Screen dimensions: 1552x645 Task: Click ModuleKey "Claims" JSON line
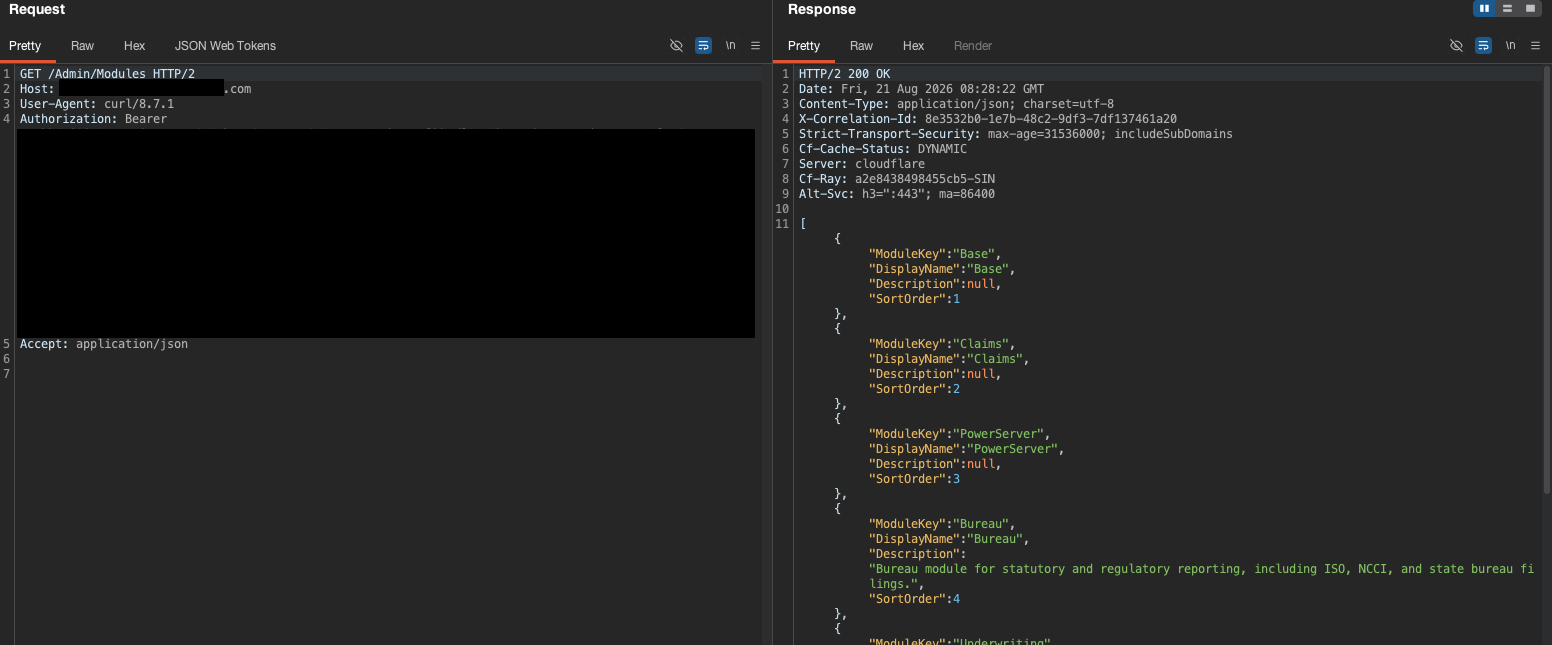[942, 344]
